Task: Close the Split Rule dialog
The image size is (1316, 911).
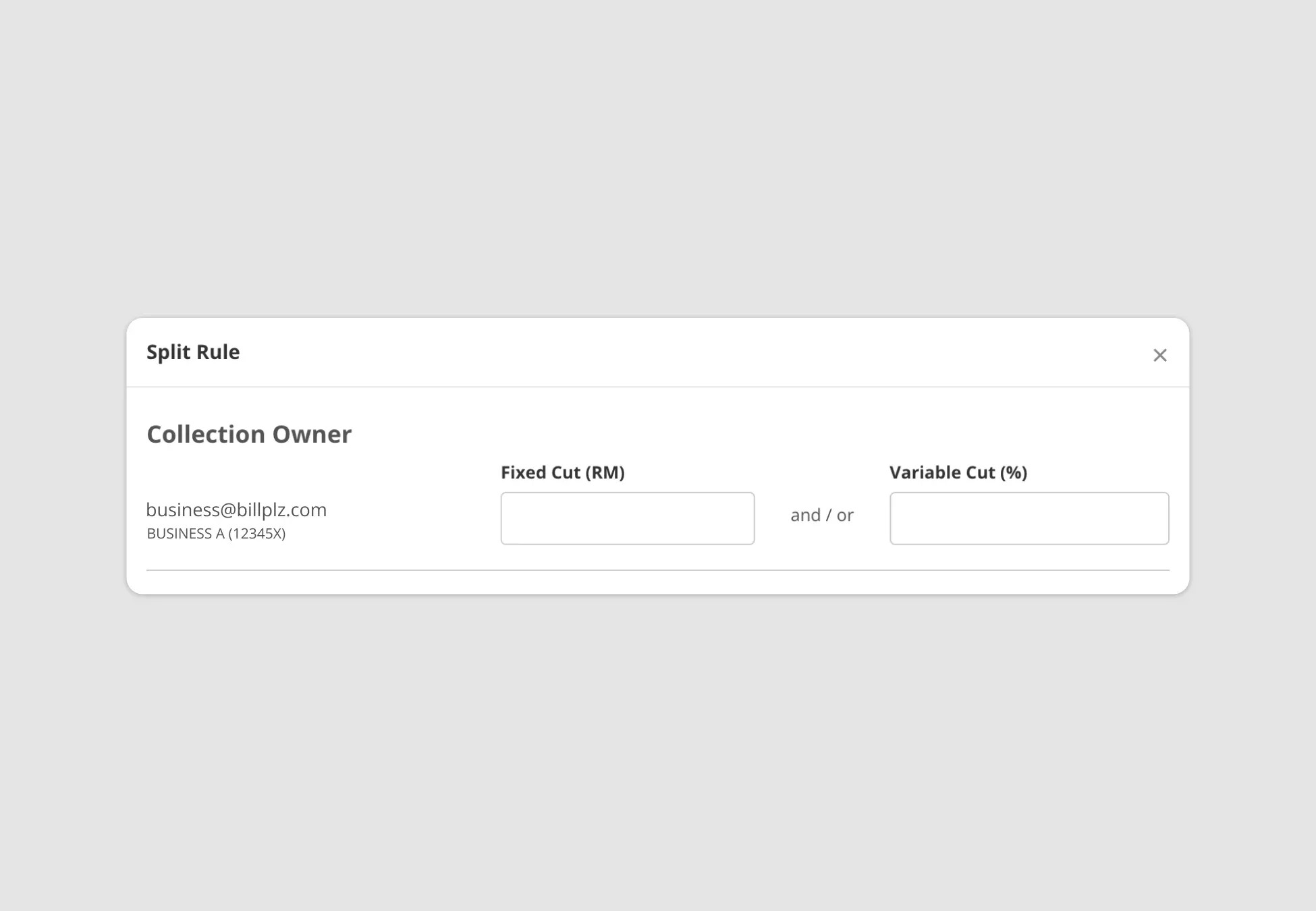Action: (x=1159, y=355)
